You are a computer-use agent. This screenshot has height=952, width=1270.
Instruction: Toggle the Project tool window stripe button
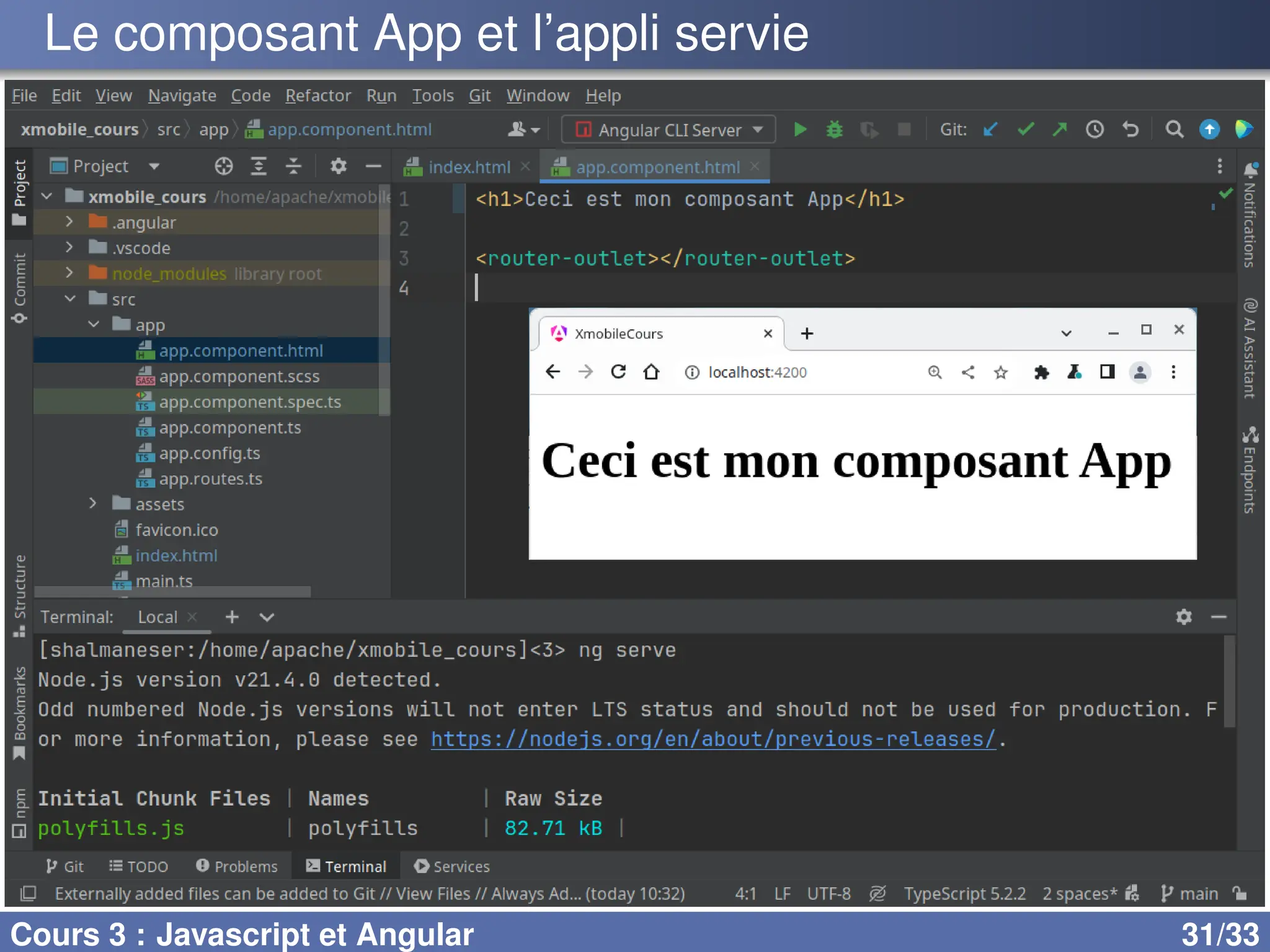point(19,193)
